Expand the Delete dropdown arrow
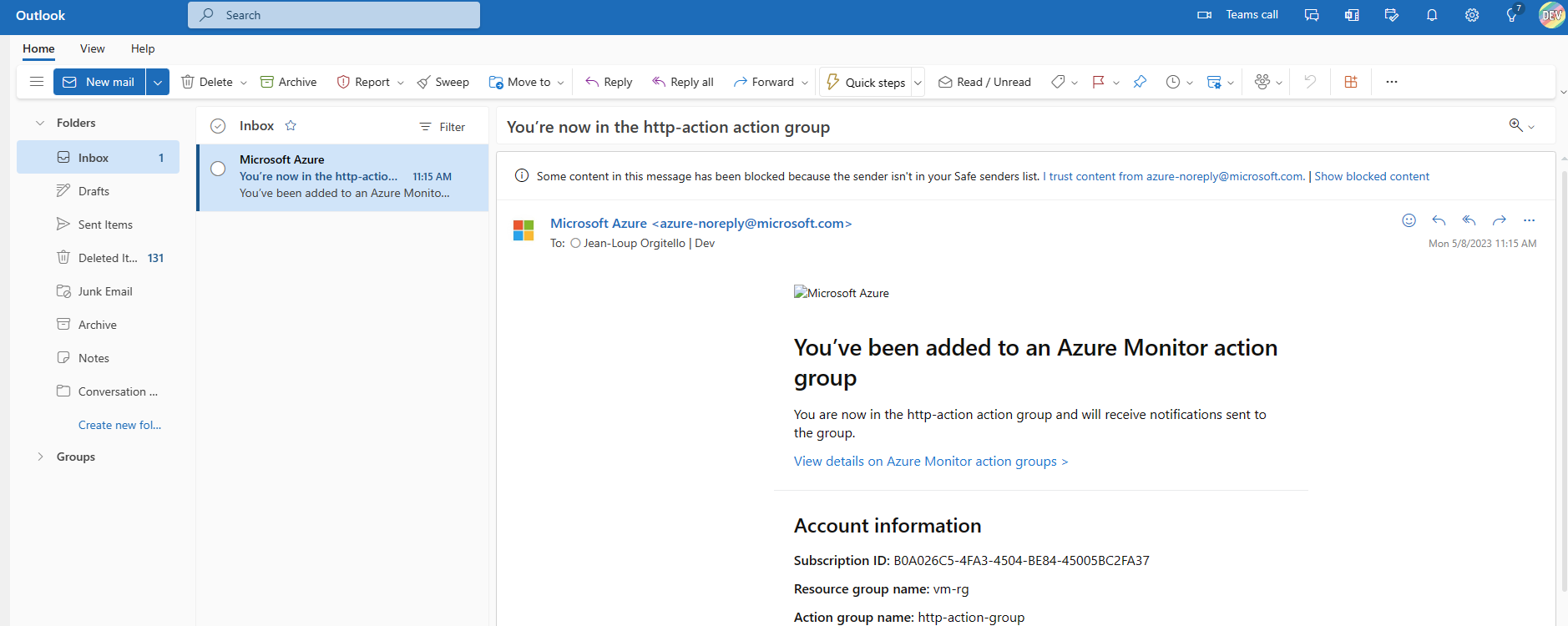Image resolution: width=1568 pixels, height=626 pixels. point(244,83)
